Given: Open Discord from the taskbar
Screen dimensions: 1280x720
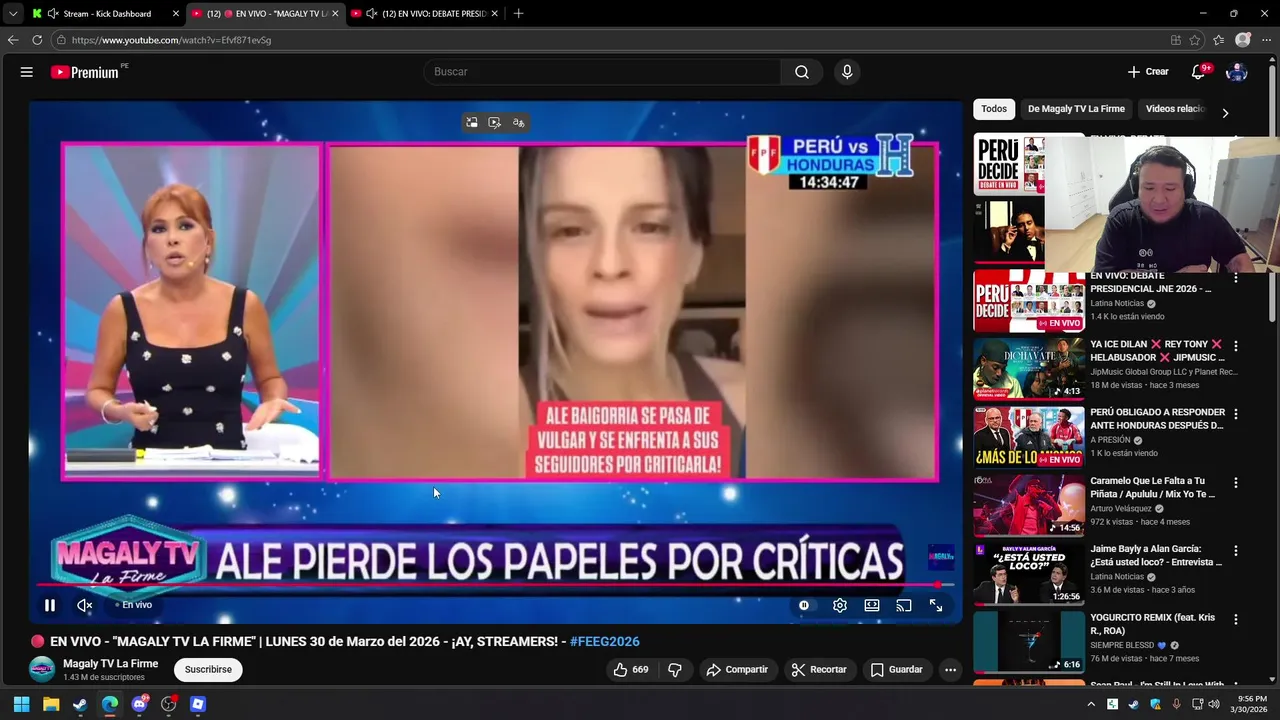Looking at the screenshot, I should tap(140, 704).
